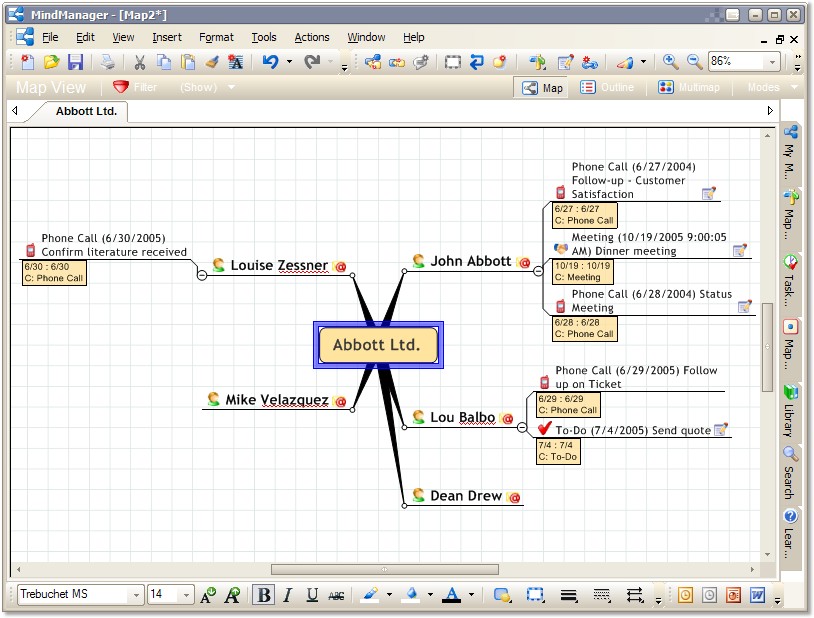Image resolution: width=814 pixels, height=618 pixels.
Task: Collapse the Louise Zessner branch
Action: click(202, 275)
